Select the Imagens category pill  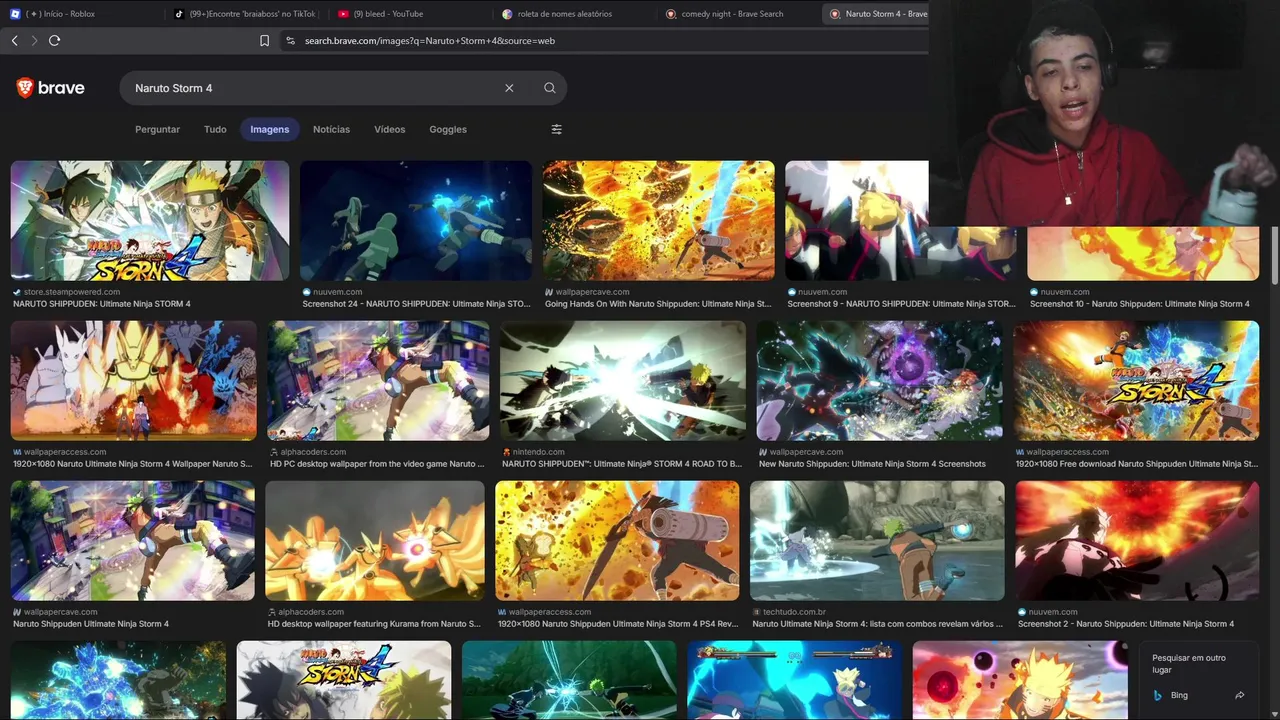pos(269,129)
